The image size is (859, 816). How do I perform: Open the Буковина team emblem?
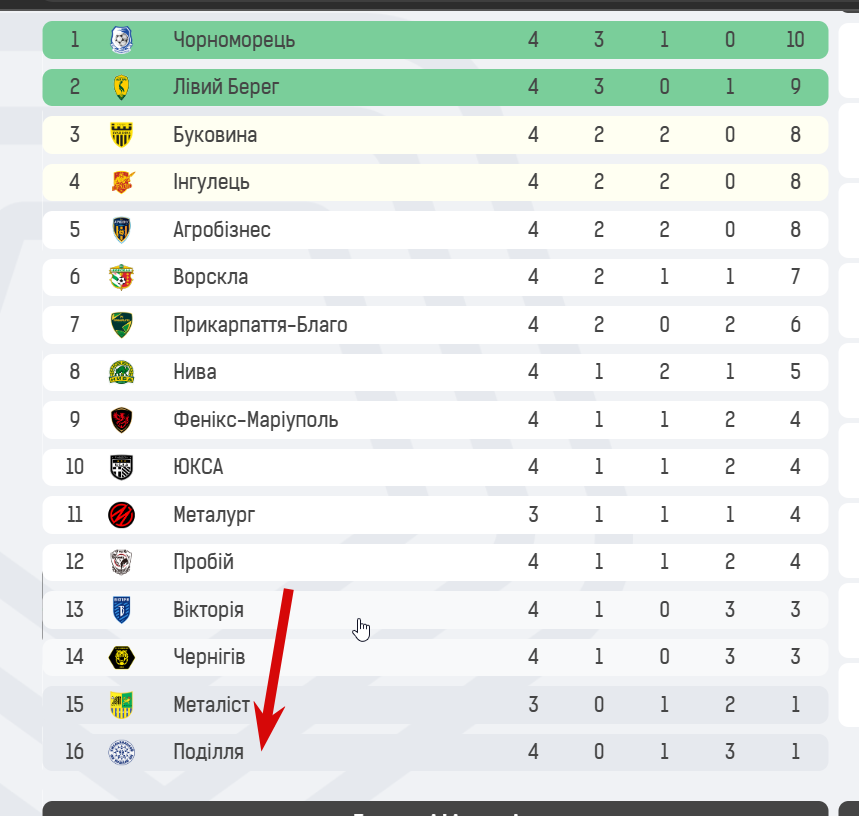click(122, 135)
